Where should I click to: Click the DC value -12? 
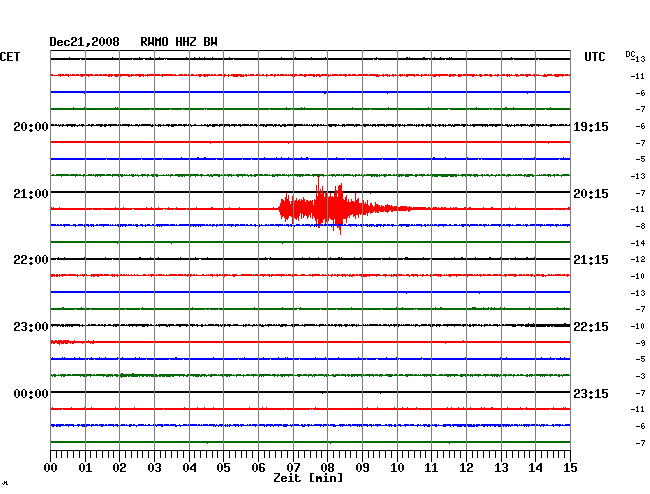coord(638,259)
